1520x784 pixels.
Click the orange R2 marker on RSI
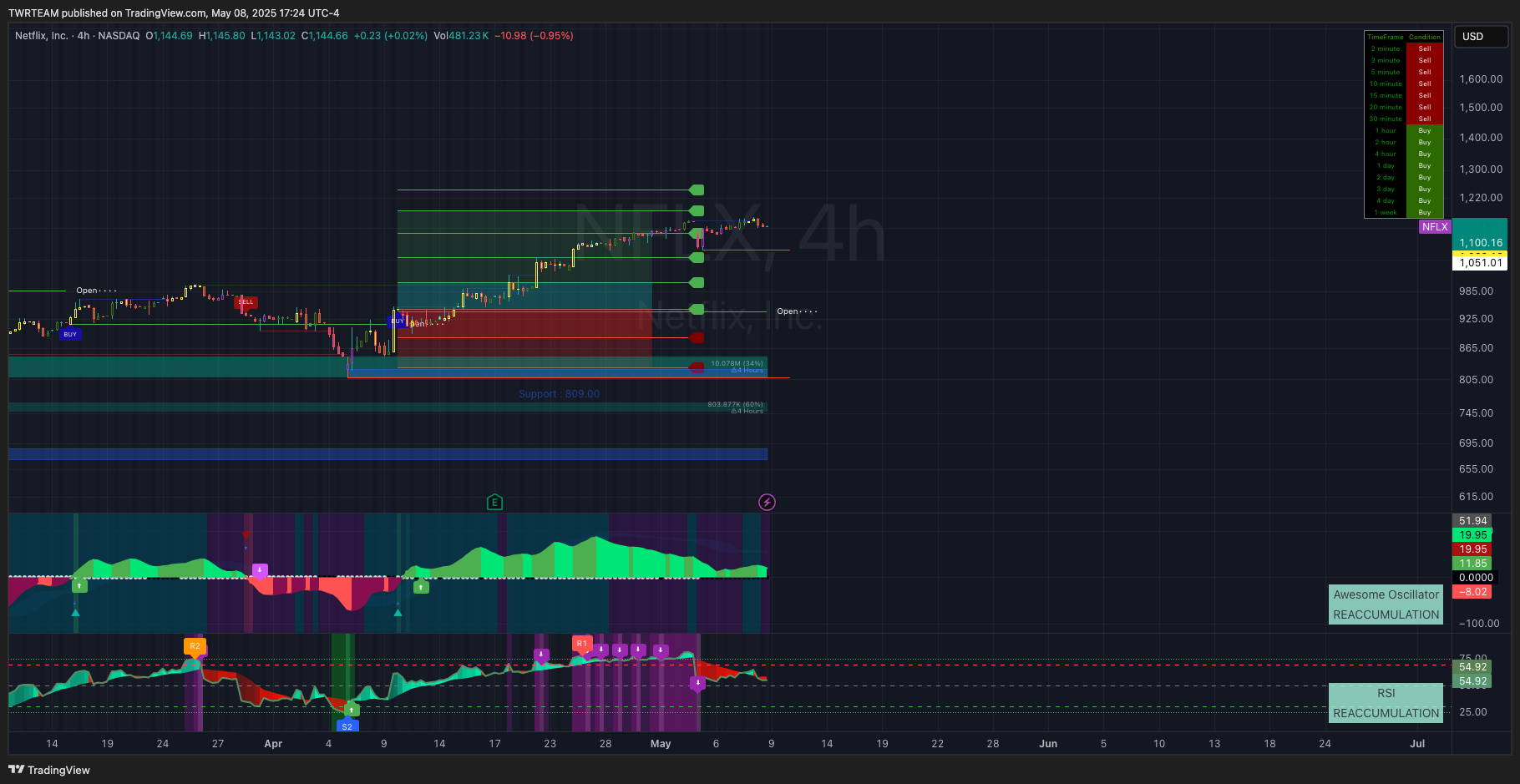[x=195, y=646]
